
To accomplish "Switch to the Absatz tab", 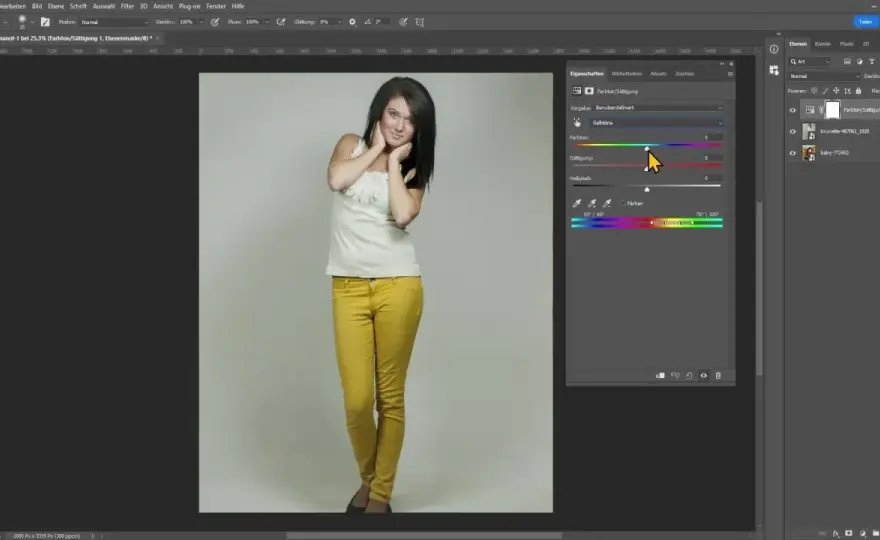I will coord(658,74).
